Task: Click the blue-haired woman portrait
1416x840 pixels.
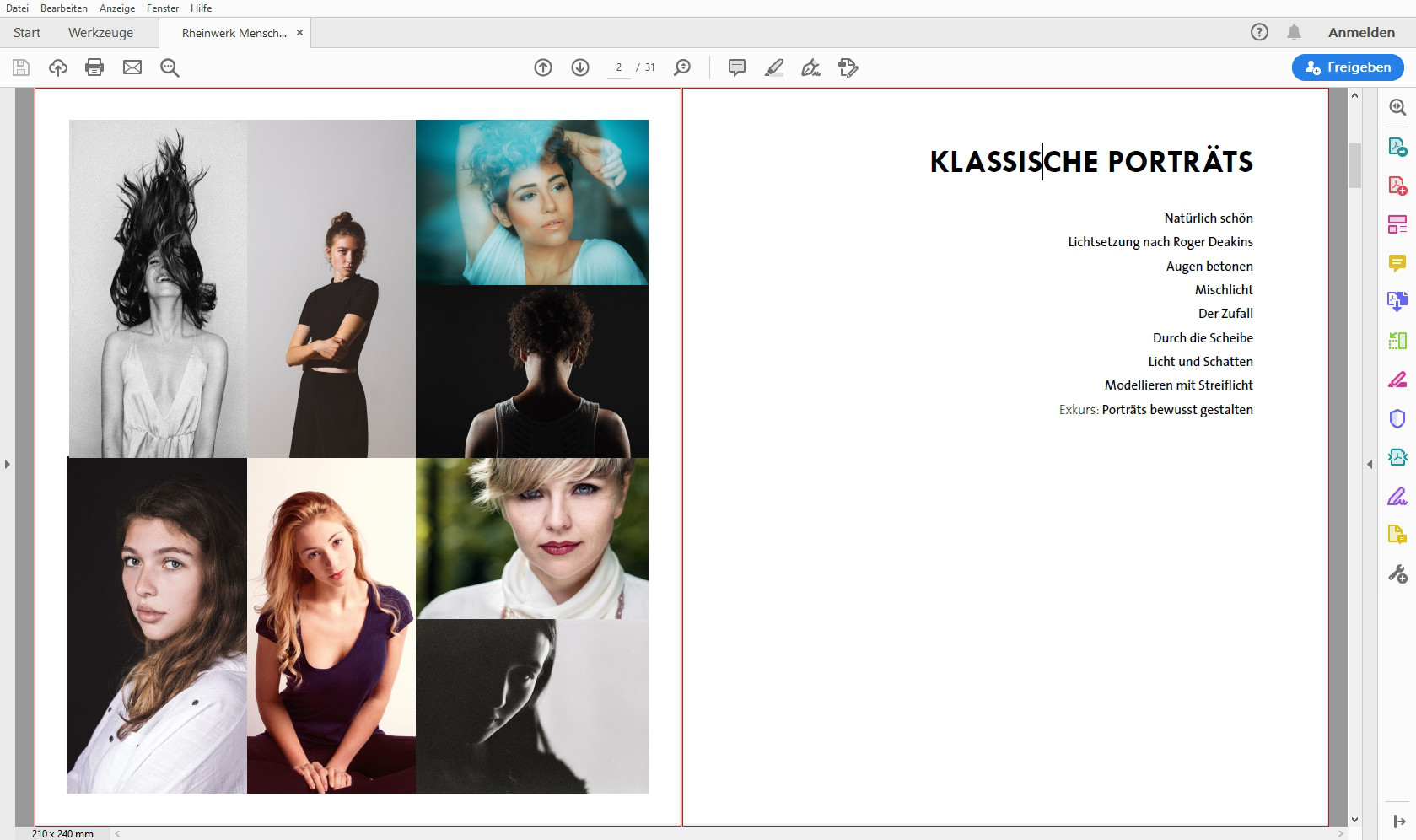Action: coord(532,202)
